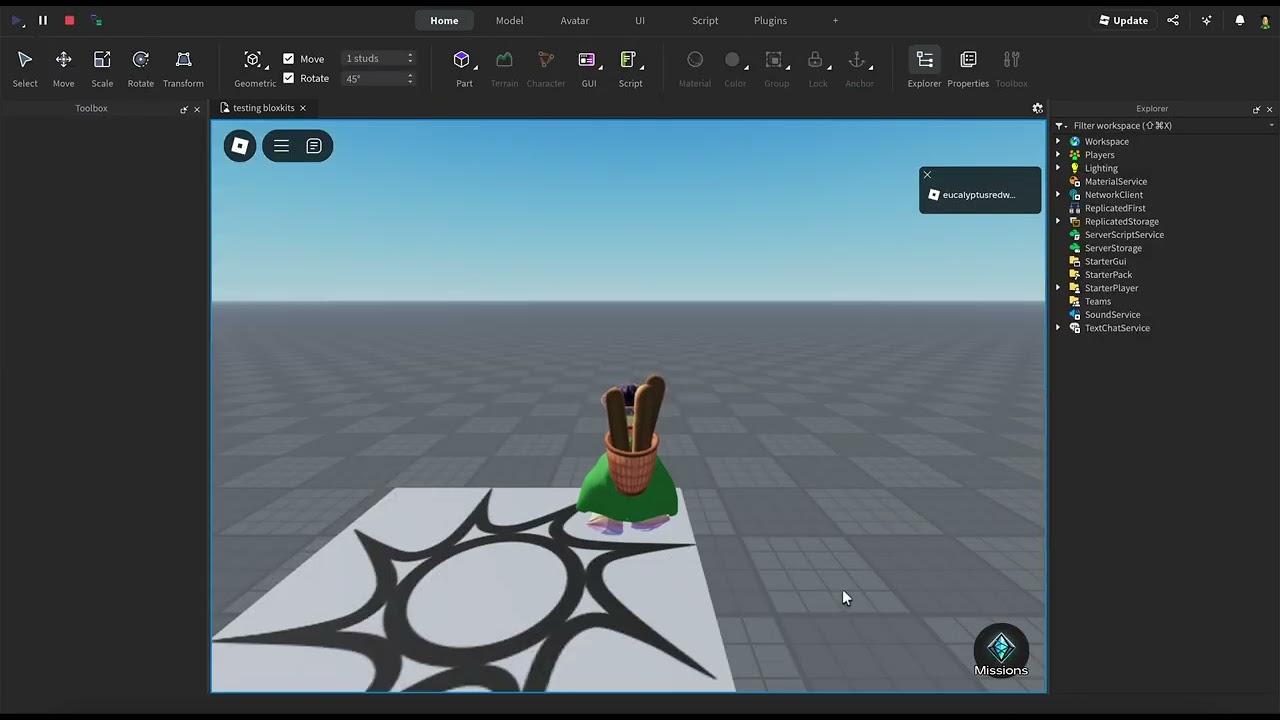1280x720 pixels.
Task: Click the Lock tool
Action: pos(817,69)
